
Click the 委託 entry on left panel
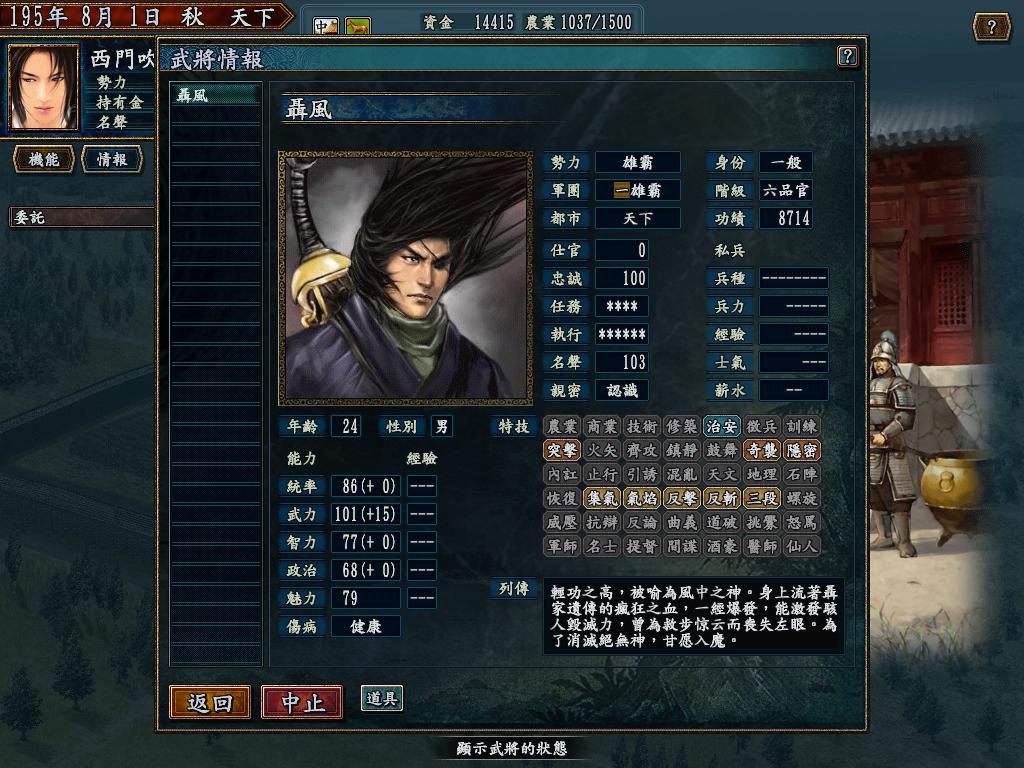(82, 217)
